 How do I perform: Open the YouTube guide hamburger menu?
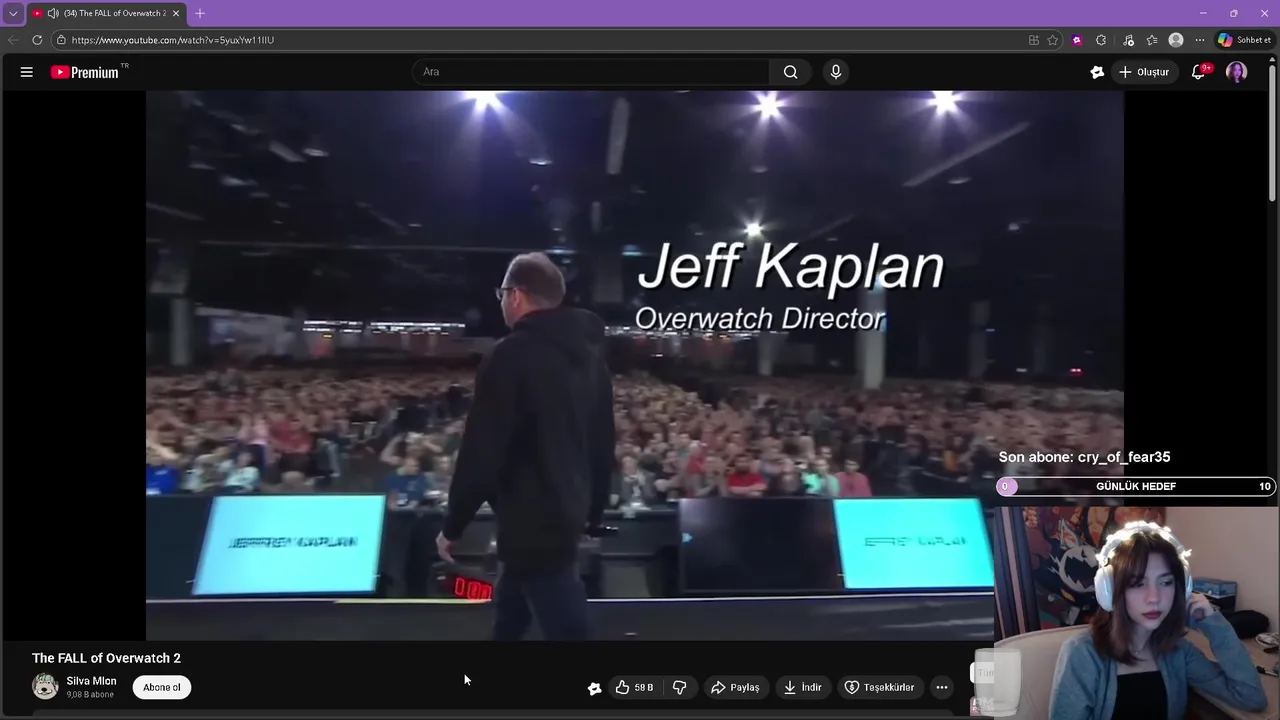[x=27, y=72]
